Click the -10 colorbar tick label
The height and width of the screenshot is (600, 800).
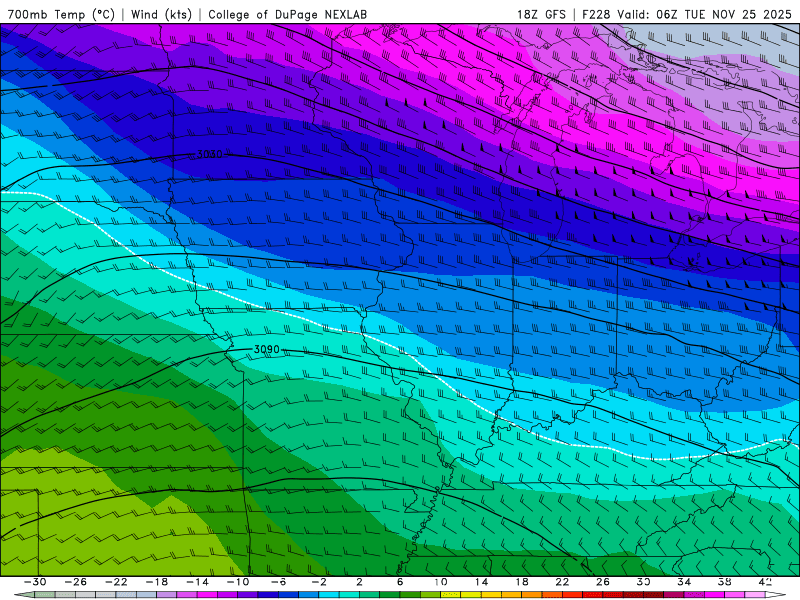pyautogui.click(x=238, y=582)
